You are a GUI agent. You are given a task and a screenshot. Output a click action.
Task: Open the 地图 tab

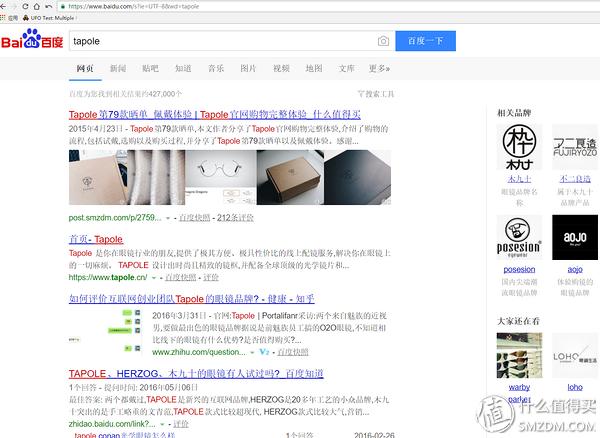coord(314,68)
